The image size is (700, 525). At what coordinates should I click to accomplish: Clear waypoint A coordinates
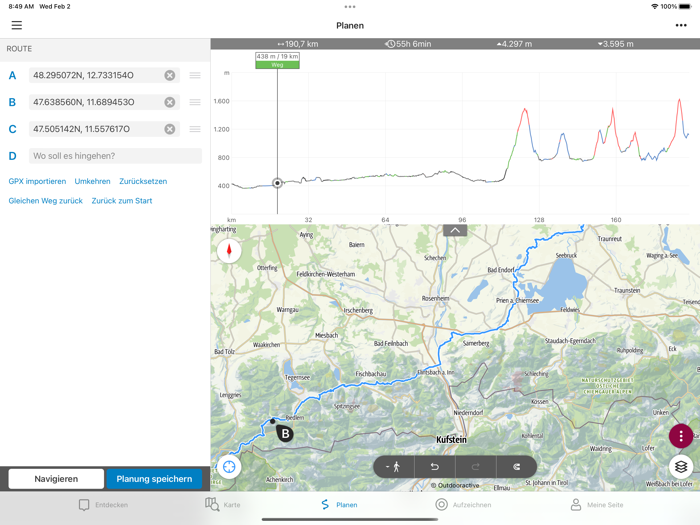[170, 75]
